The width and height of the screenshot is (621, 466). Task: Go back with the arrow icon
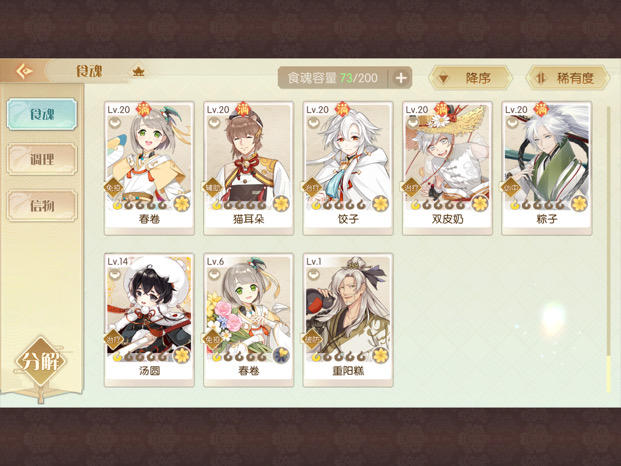(25, 71)
